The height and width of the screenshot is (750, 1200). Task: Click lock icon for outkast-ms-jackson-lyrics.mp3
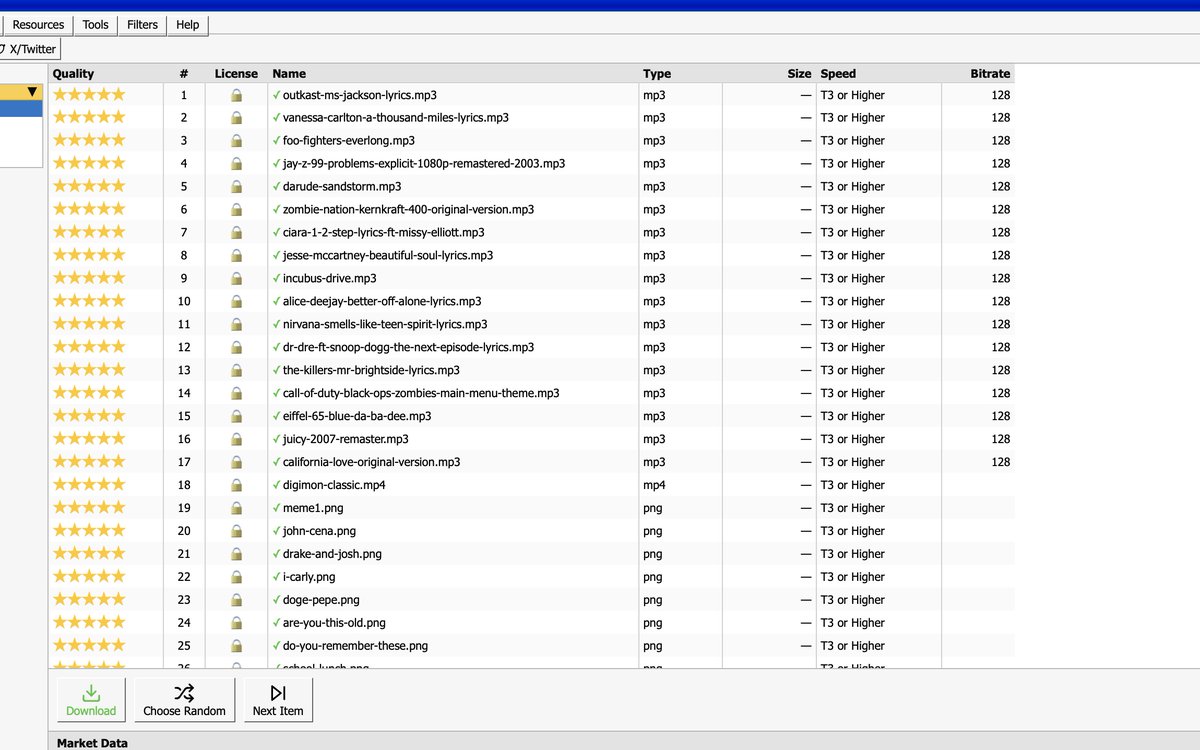tap(236, 95)
